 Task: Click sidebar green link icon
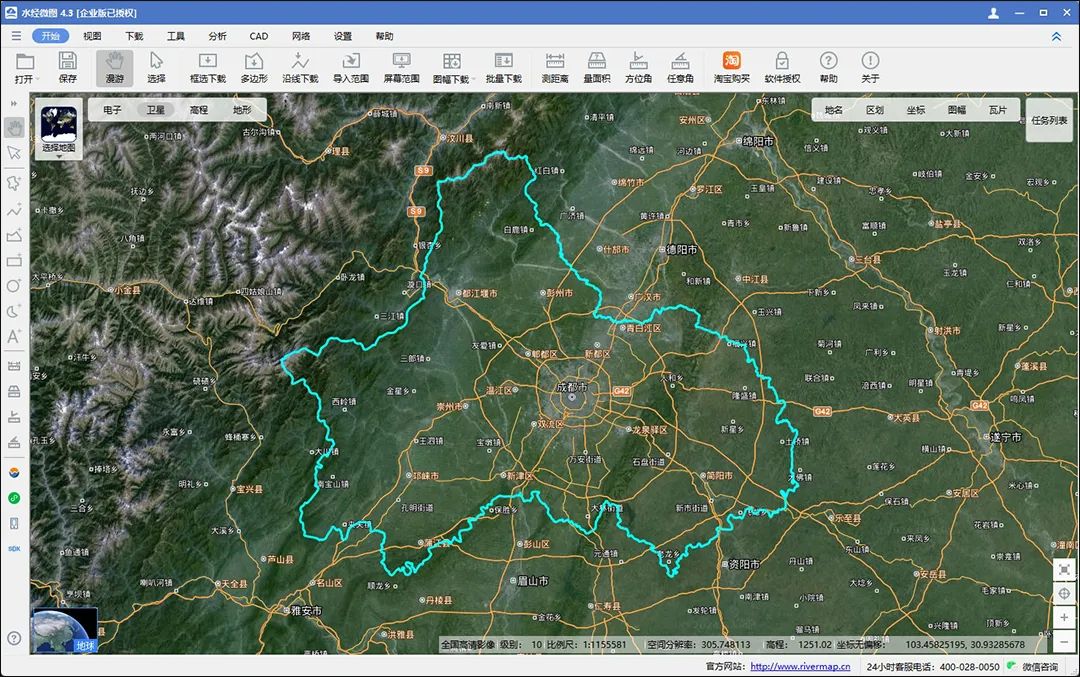tap(14, 498)
